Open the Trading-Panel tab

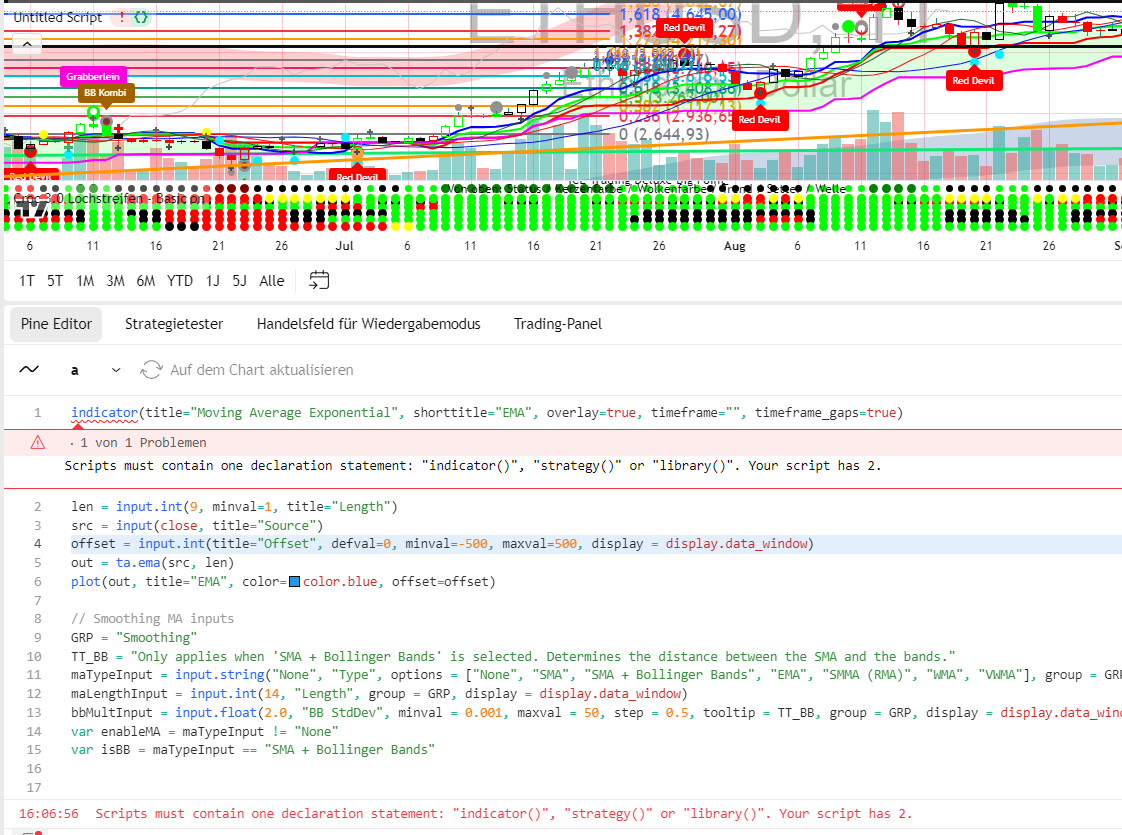click(x=557, y=324)
